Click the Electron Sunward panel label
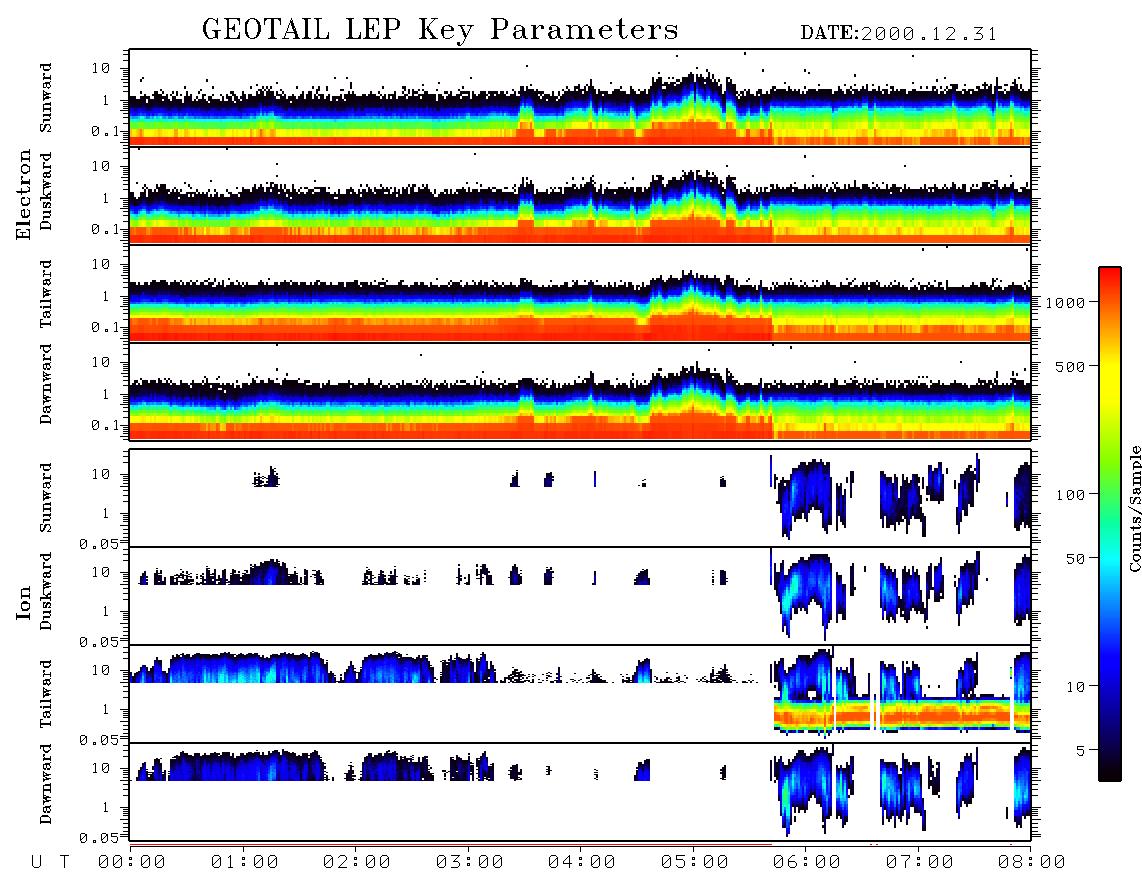The image size is (1142, 880). pos(46,98)
